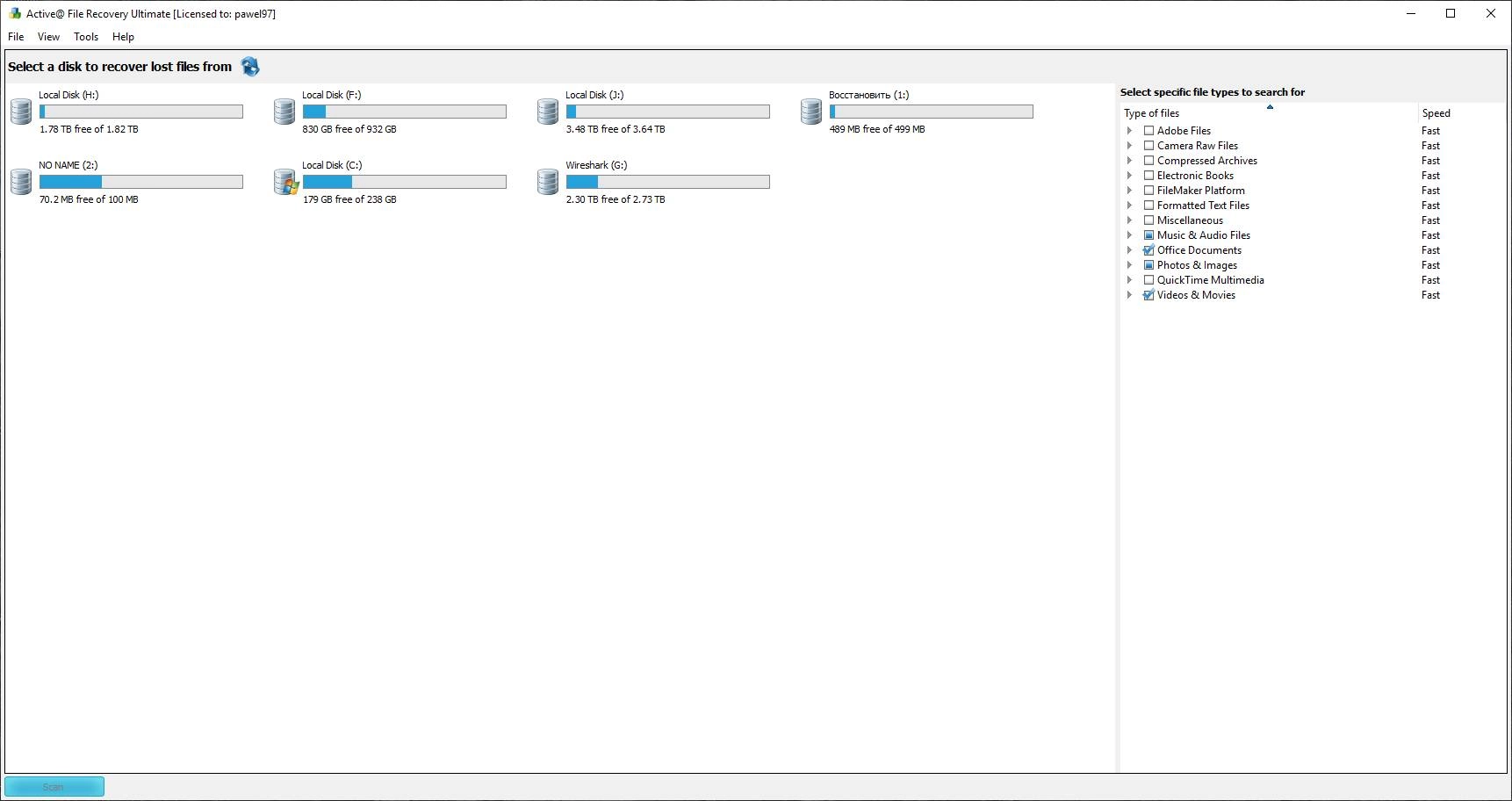Close the Active@ File Recovery window
Screen dimensions: 1512x801
click(1491, 13)
